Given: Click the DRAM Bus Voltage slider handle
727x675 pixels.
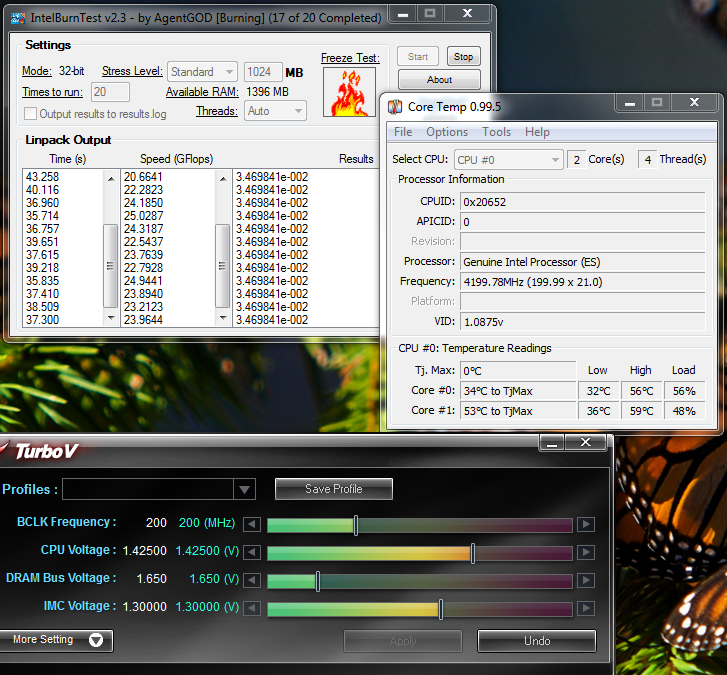Looking at the screenshot, I should (318, 581).
